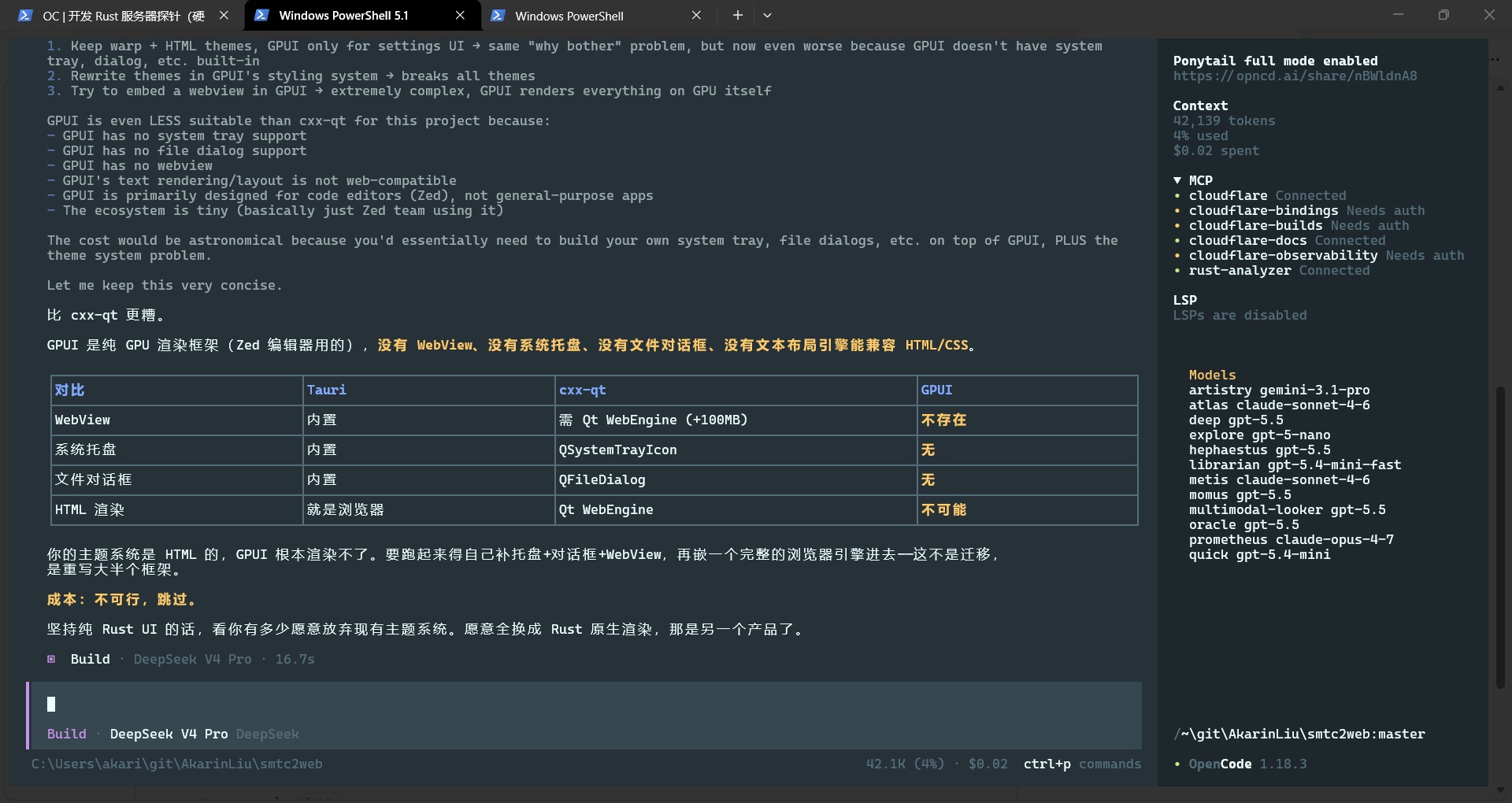Screen dimensions: 1512x803
Task: Click the LSPs are disabled text
Action: pos(1240,316)
